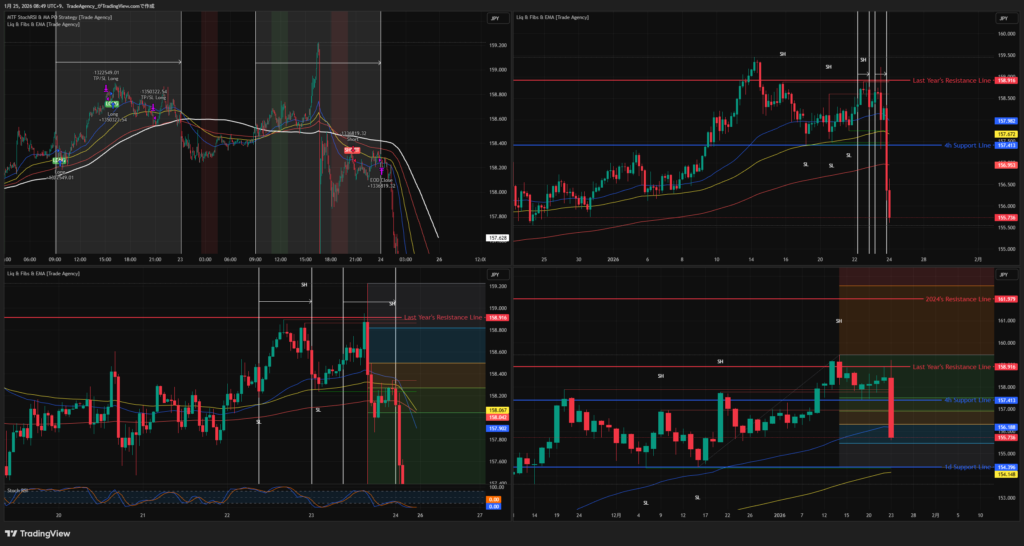
Task: Click the red 161.979 price tag
Action: 1005,298
